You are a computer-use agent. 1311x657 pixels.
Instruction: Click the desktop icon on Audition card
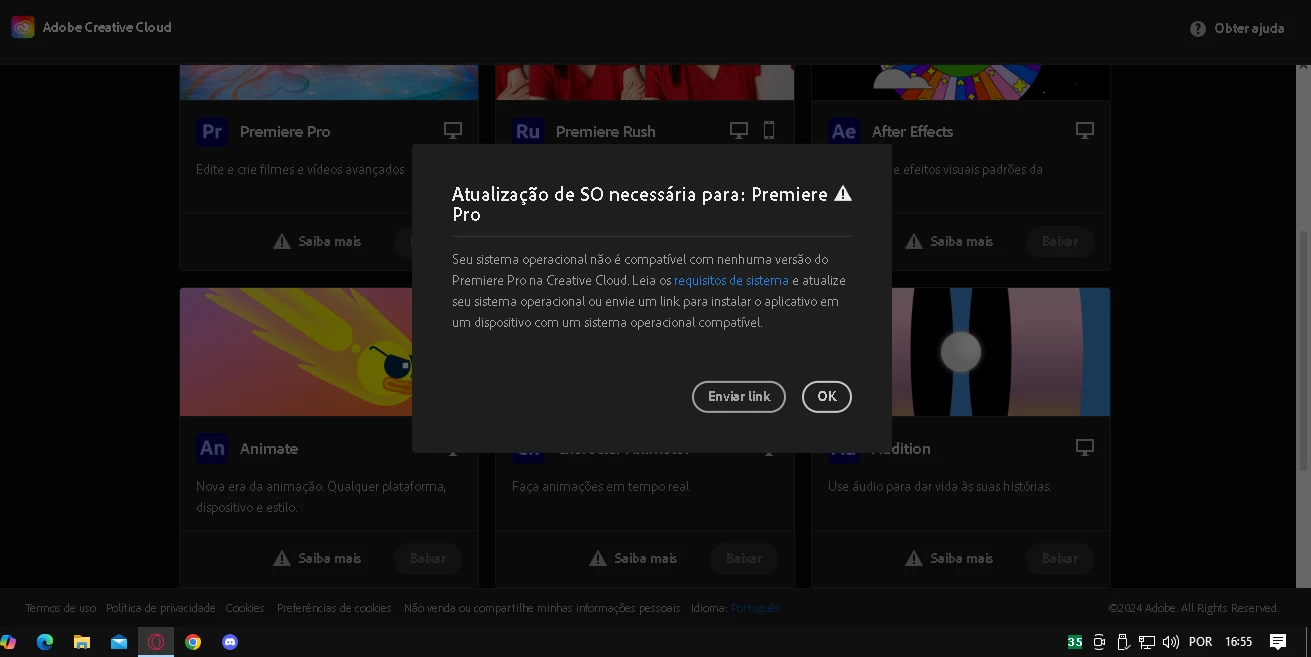(1085, 448)
